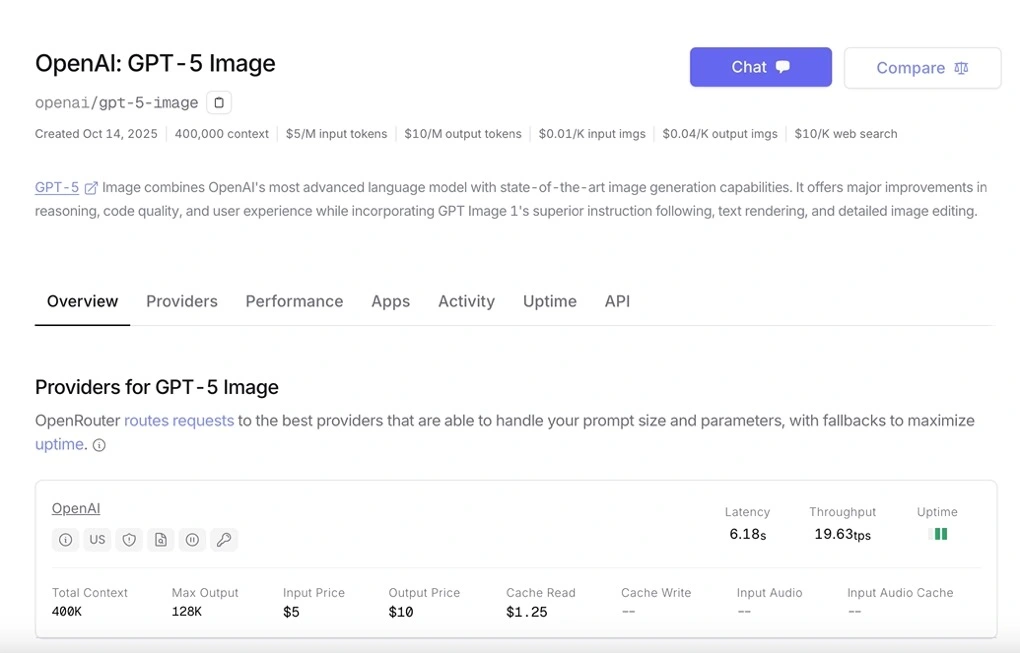Click the OpenAI provider name link
The image size is (1020, 653).
point(76,508)
